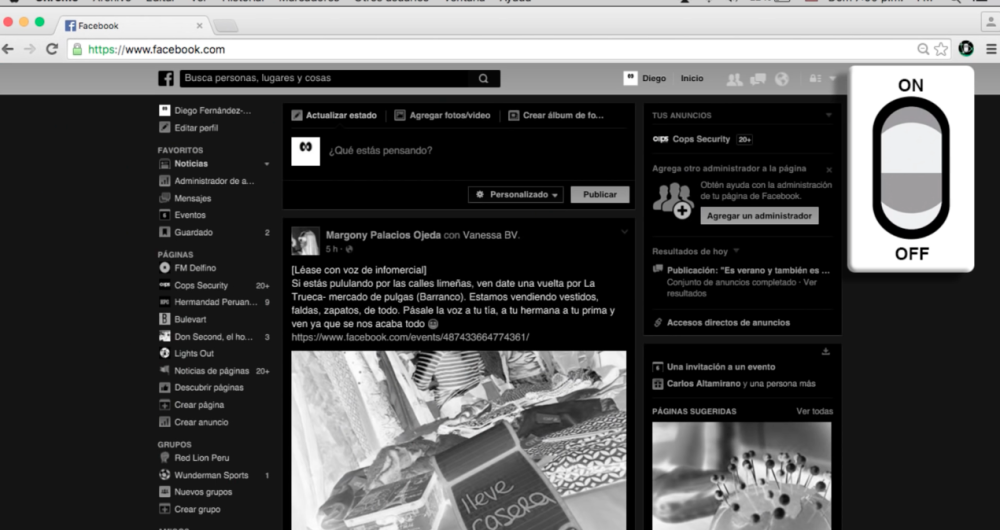The image size is (1000, 530).
Task: Open privacy shortcuts lock icon
Action: pos(815,78)
